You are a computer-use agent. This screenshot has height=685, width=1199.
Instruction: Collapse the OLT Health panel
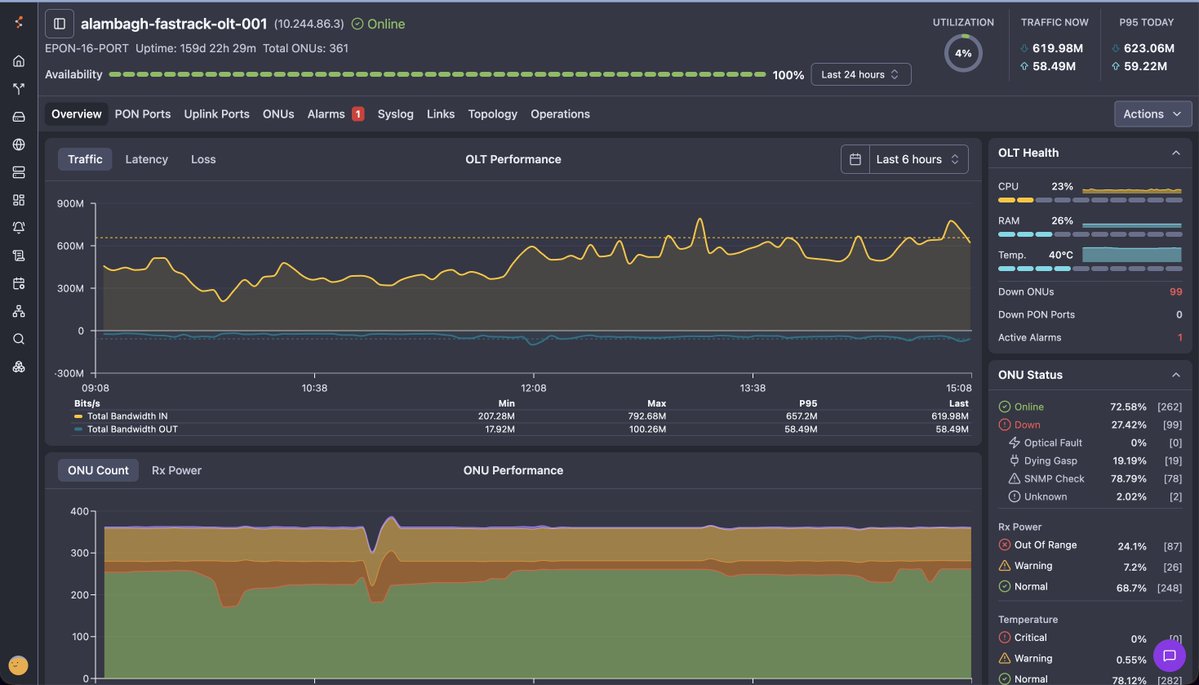tap(1176, 153)
